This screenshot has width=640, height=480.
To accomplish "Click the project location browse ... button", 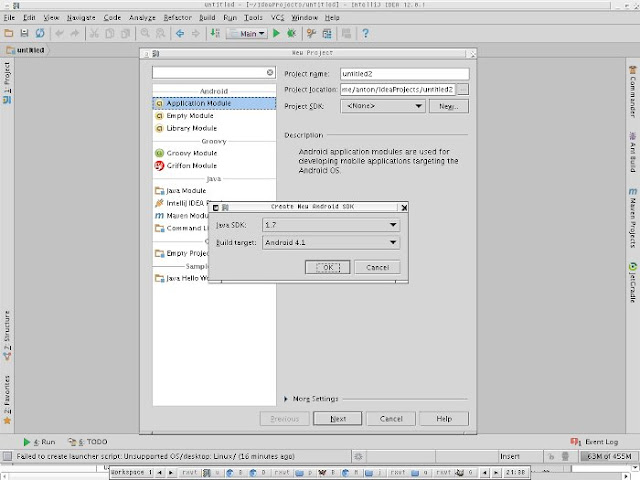I will point(462,89).
